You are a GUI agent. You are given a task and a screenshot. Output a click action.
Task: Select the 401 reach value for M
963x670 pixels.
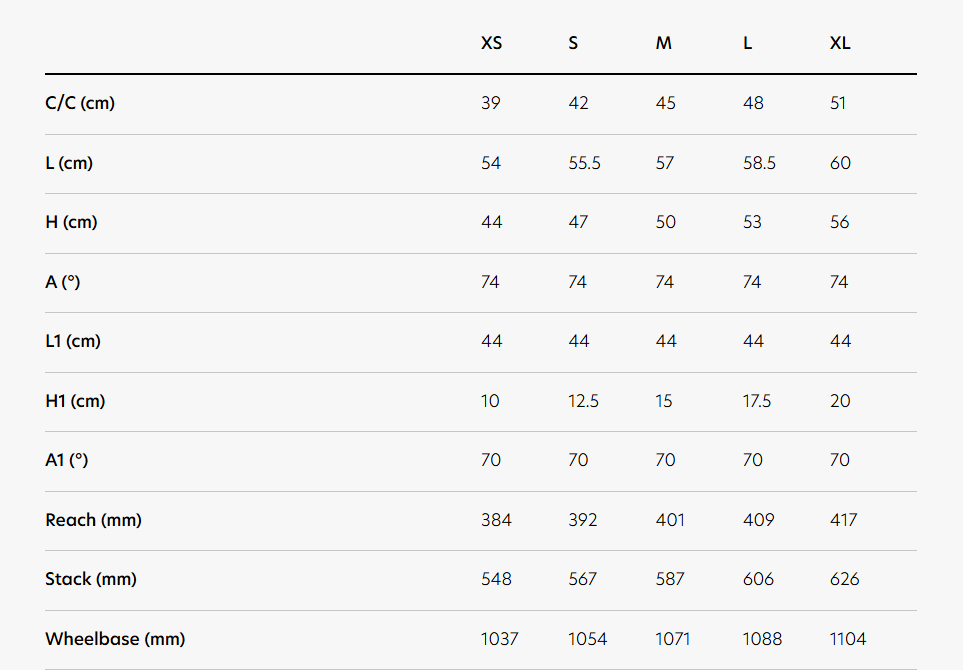tap(670, 520)
